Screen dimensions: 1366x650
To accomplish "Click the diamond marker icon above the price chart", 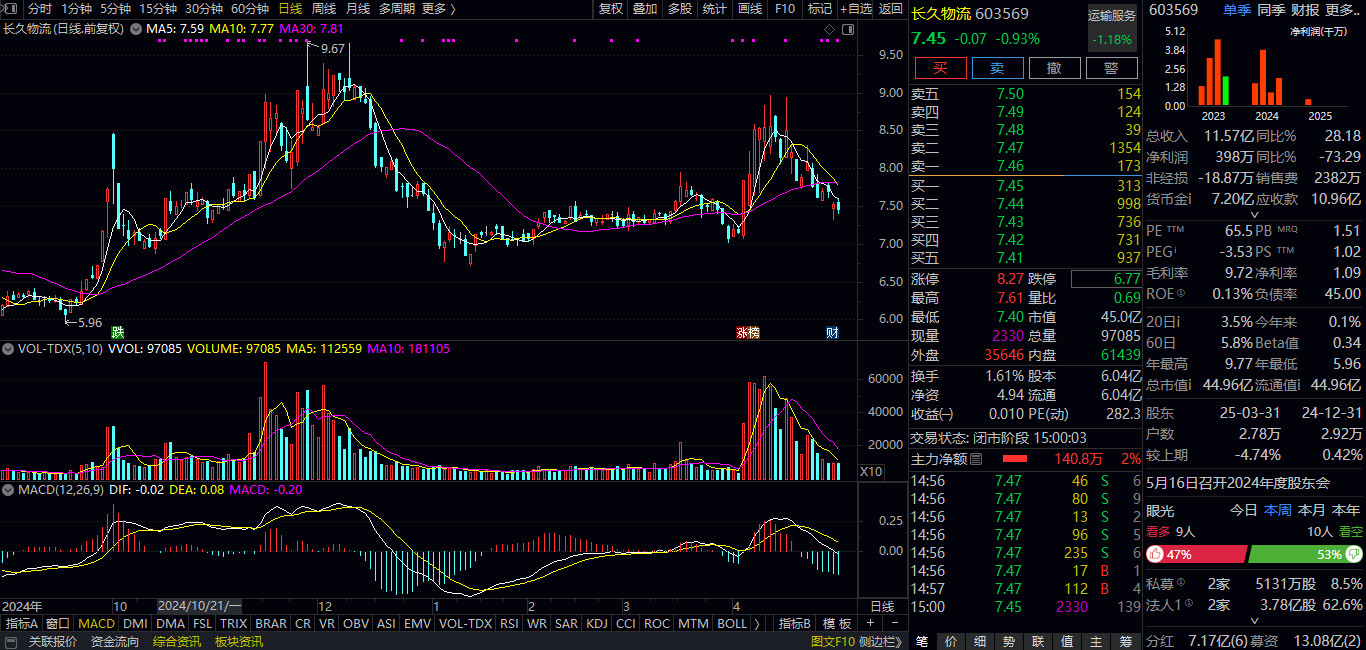I will [x=828, y=29].
